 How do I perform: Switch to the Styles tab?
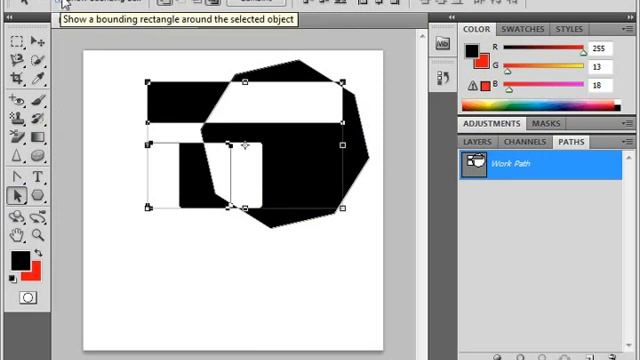pyautogui.click(x=569, y=29)
